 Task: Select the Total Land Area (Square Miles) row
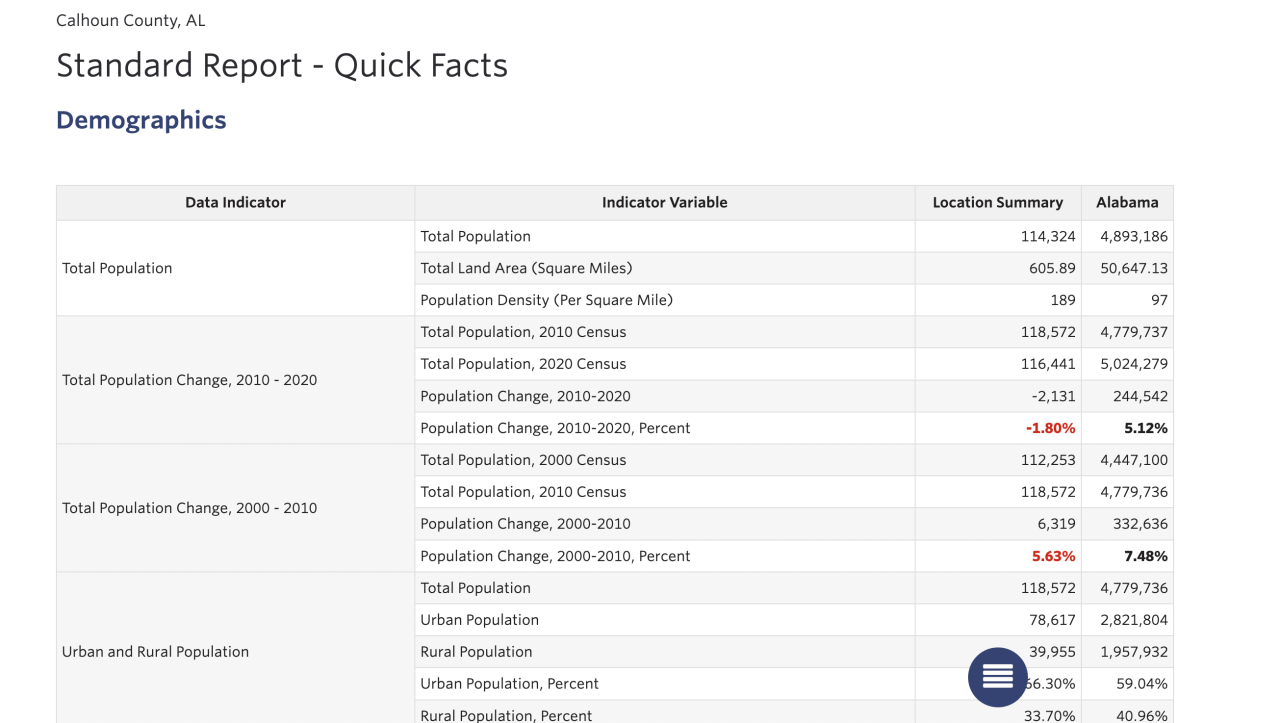pyautogui.click(x=526, y=268)
